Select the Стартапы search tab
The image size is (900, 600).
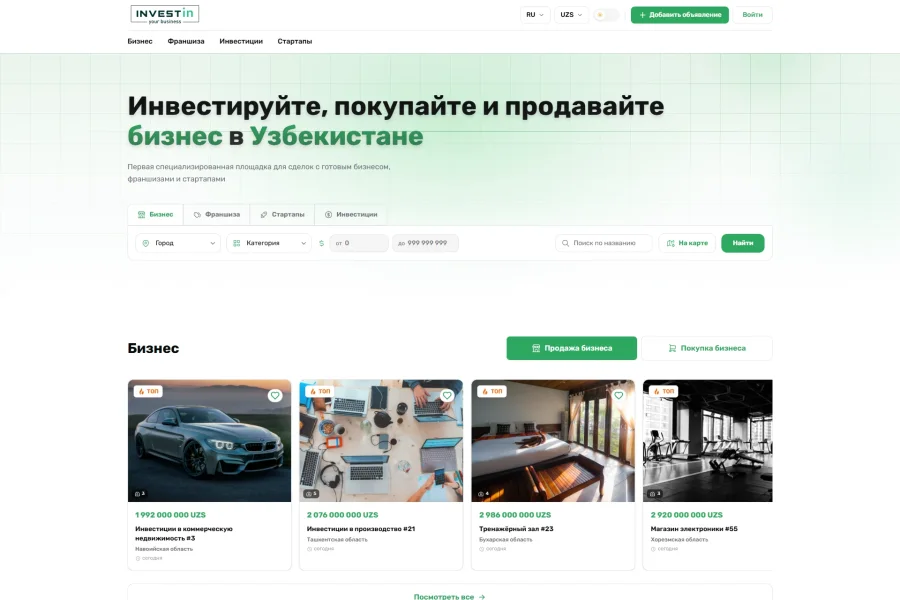(x=282, y=214)
